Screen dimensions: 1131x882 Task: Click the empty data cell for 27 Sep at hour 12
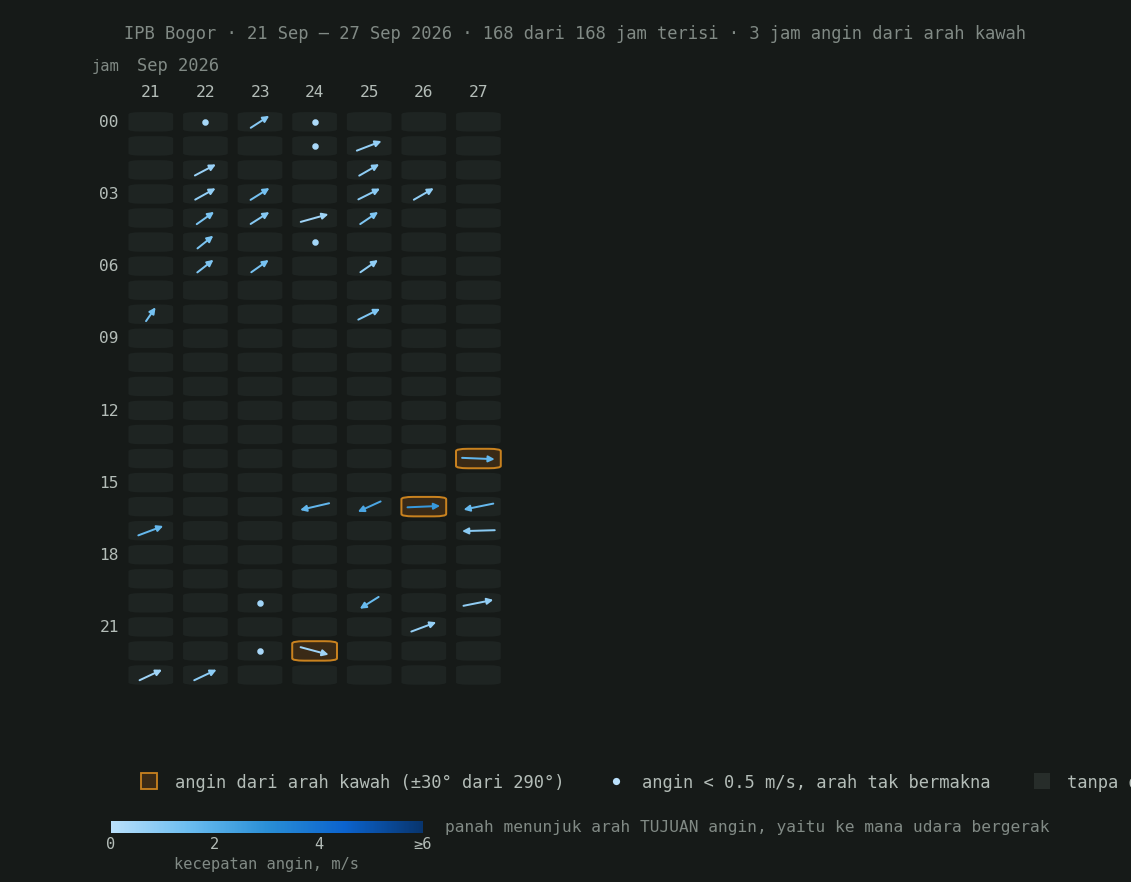pos(478,410)
